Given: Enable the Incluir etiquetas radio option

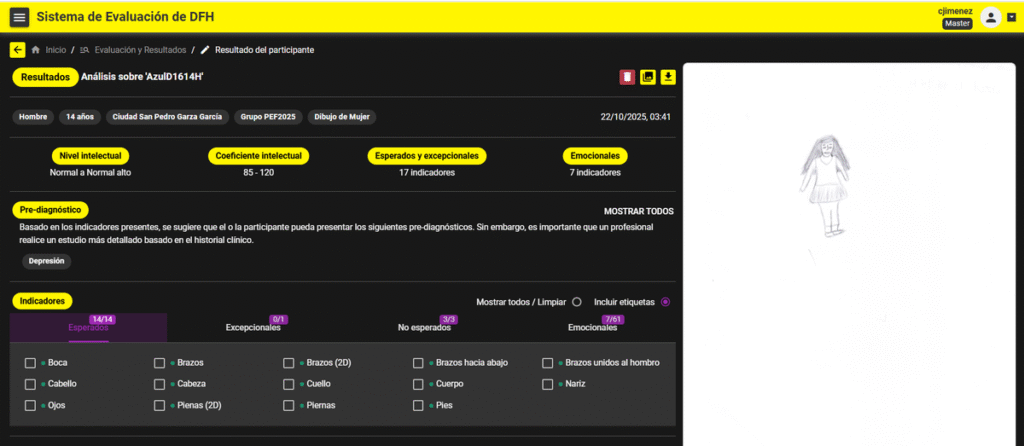Looking at the screenshot, I should (665, 302).
